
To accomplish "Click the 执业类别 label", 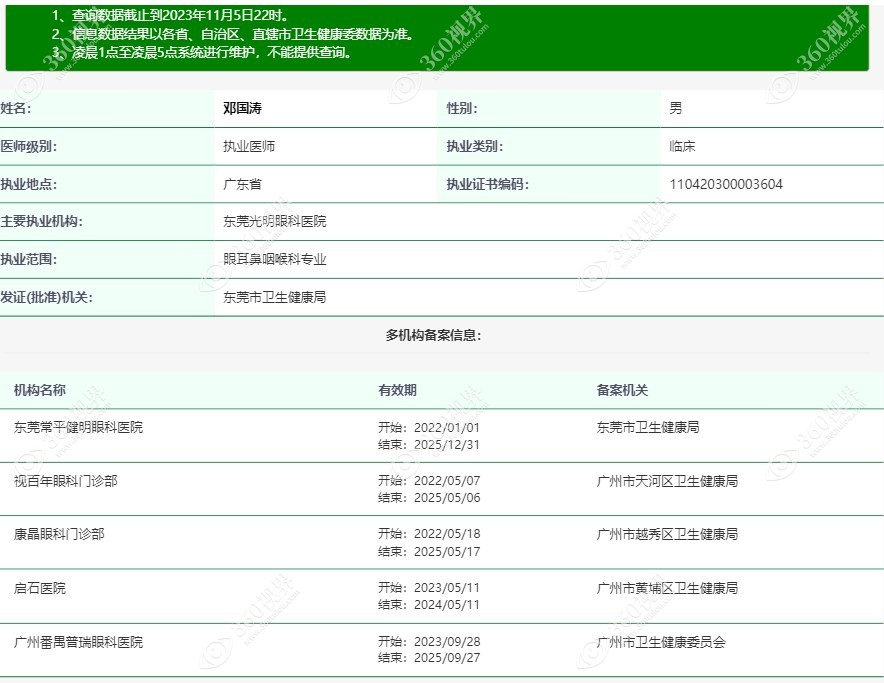I will pos(475,146).
